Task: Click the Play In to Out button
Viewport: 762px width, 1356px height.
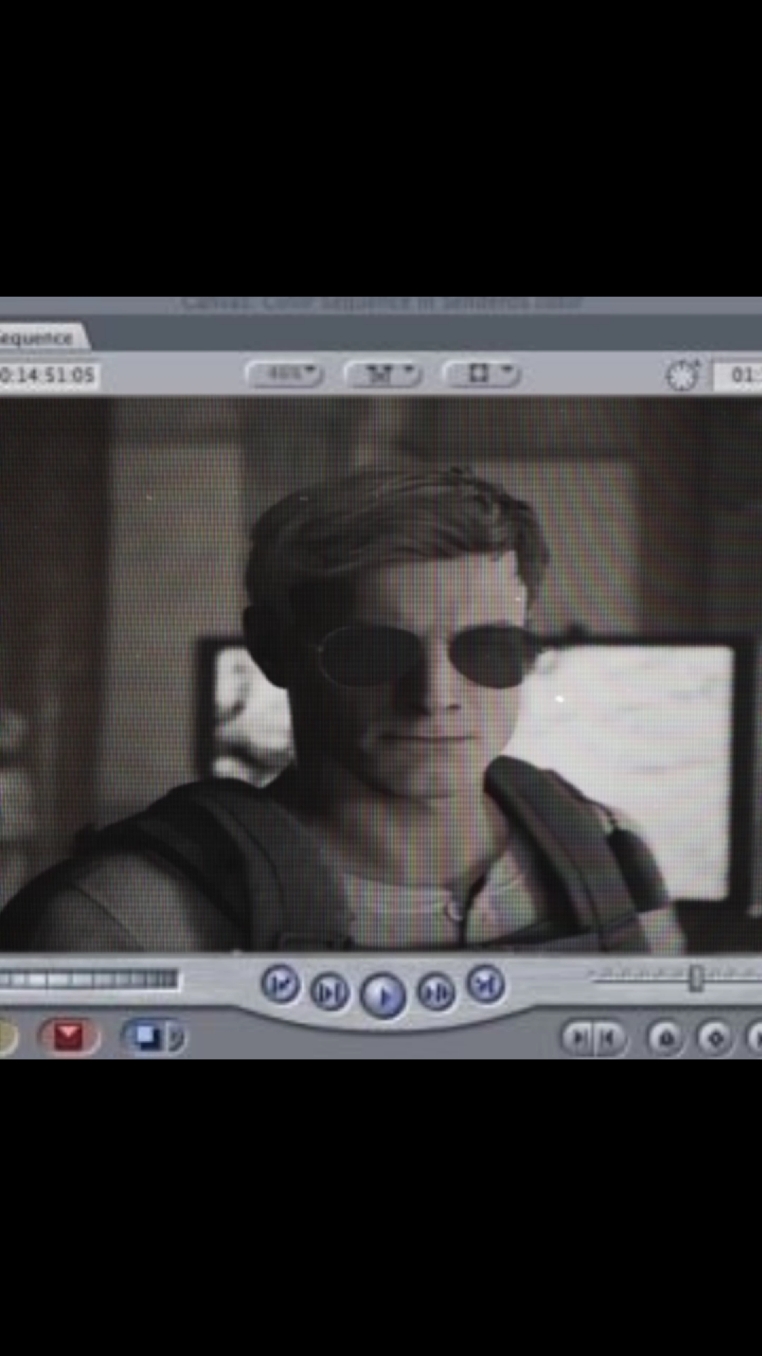Action: (328, 992)
